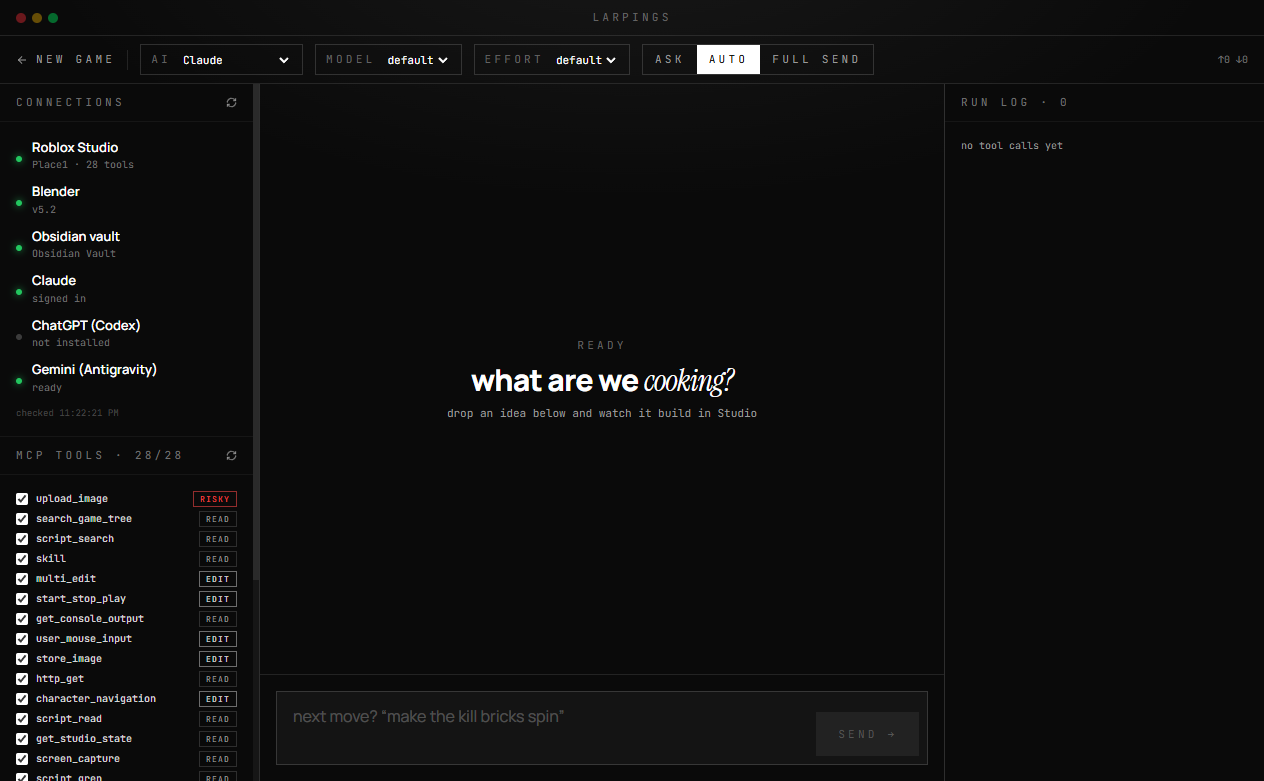Toggle the script_read checkbox
The image size is (1264, 781).
coord(22,719)
